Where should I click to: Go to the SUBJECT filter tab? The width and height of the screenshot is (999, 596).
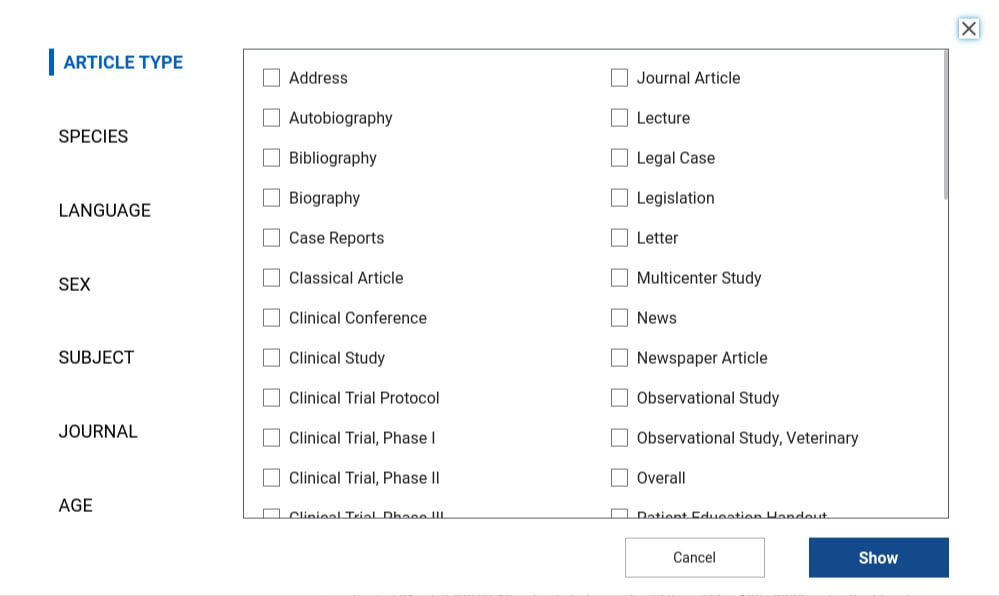[x=96, y=358]
